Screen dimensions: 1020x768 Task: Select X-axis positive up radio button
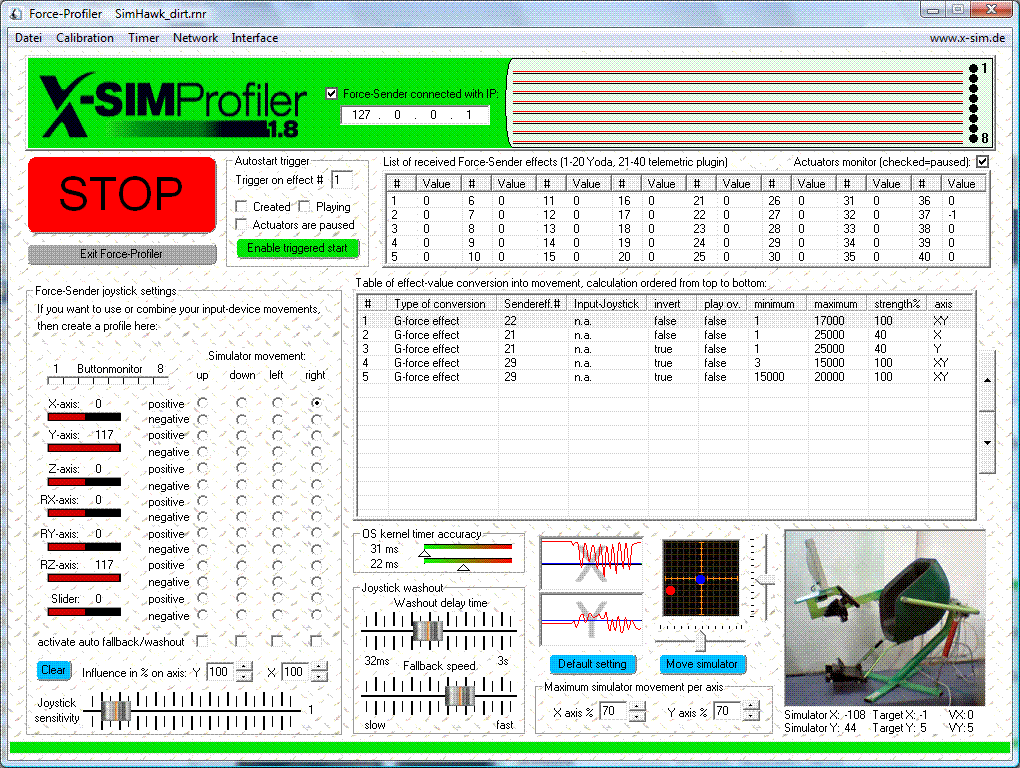tap(202, 403)
